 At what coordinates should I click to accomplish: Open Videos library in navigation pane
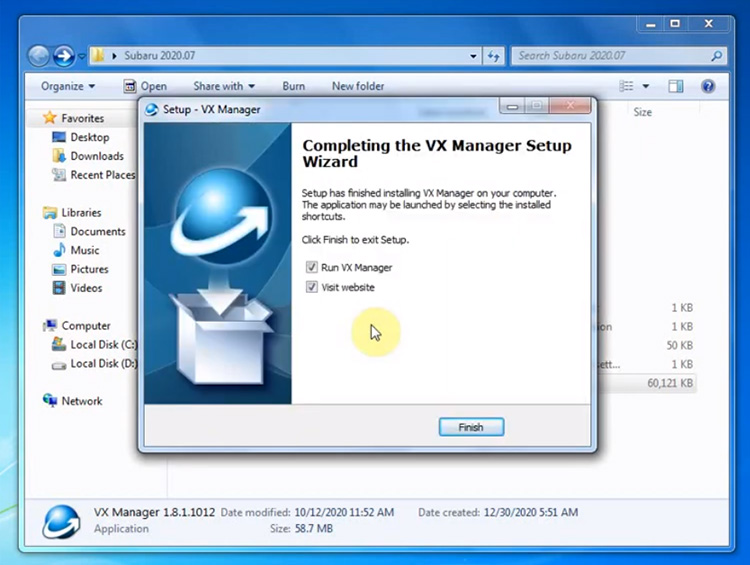(x=86, y=288)
